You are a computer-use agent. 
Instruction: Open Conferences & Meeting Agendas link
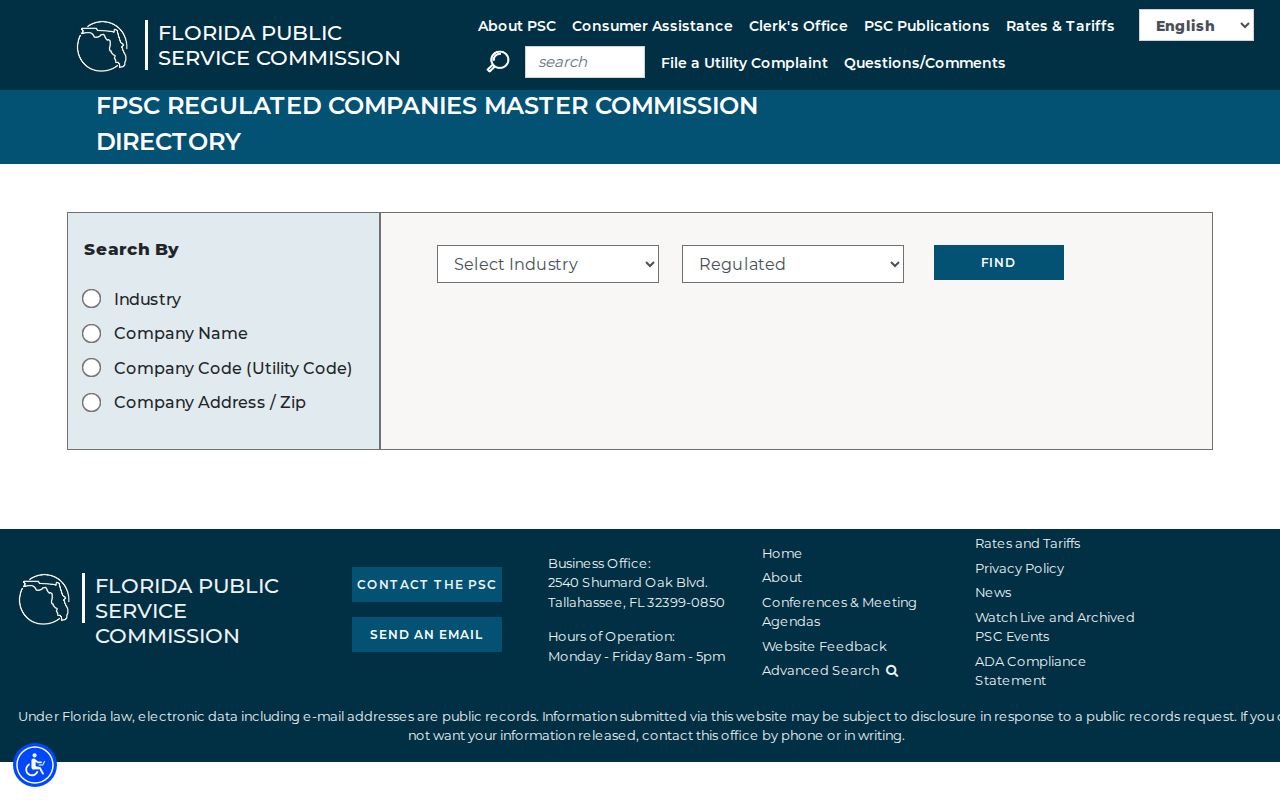(x=839, y=611)
